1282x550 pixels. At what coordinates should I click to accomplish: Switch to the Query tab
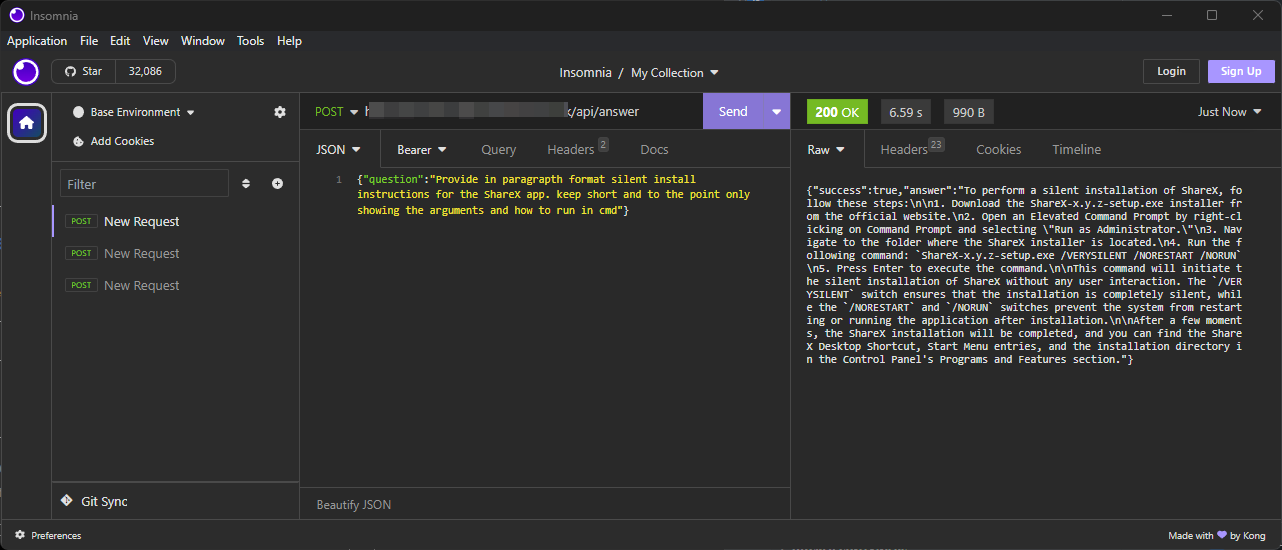coord(498,149)
